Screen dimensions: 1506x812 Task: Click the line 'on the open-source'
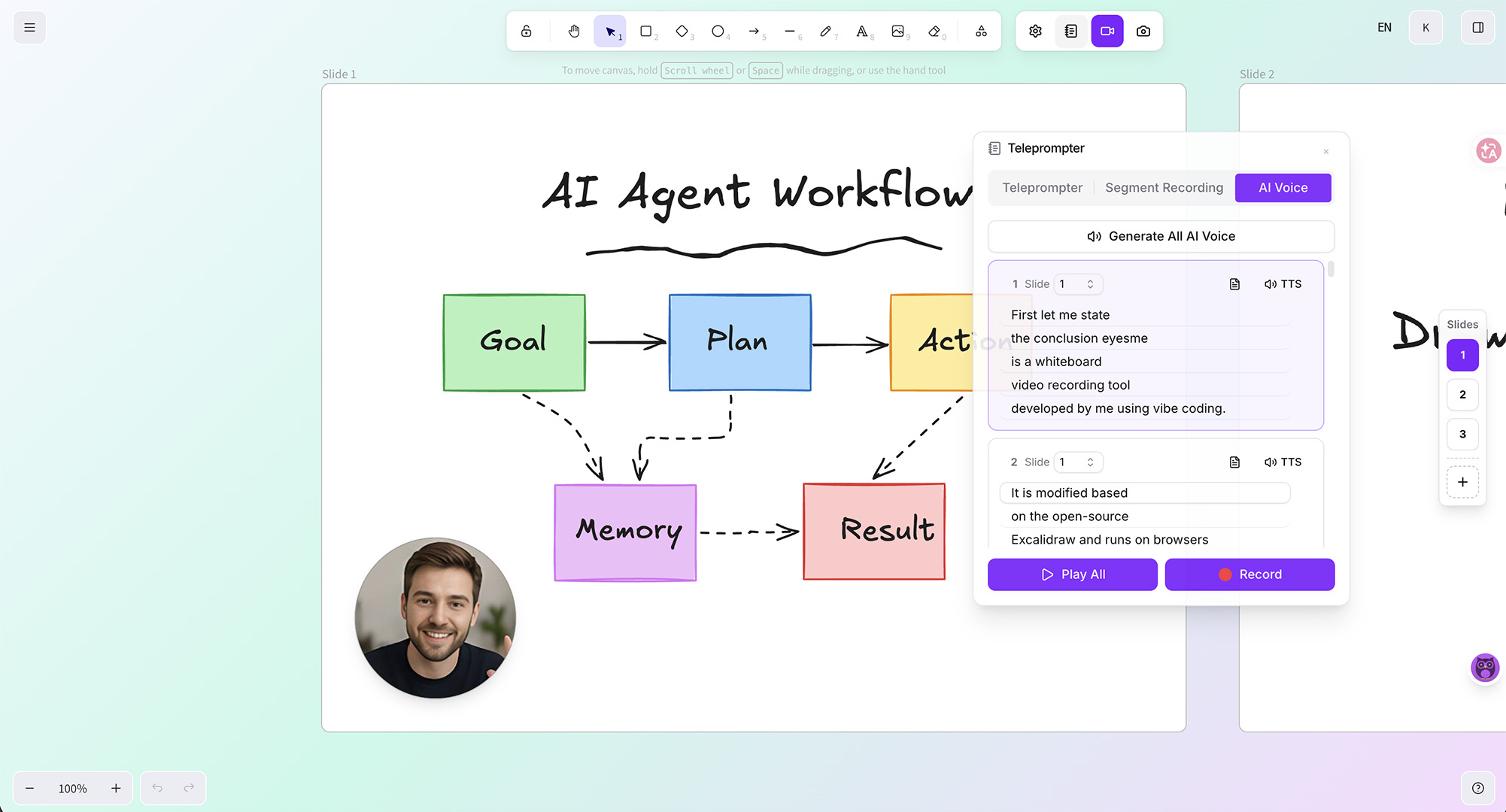[x=1145, y=517]
